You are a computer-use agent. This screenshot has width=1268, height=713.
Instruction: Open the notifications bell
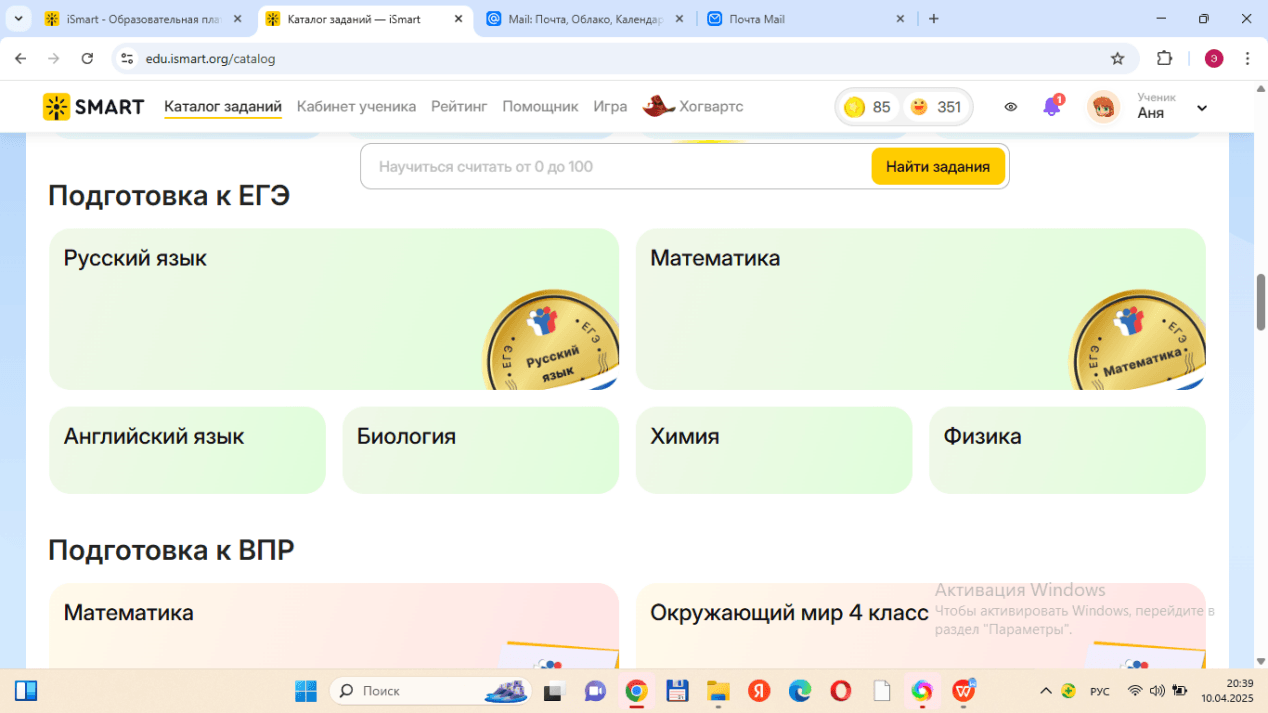(1052, 107)
